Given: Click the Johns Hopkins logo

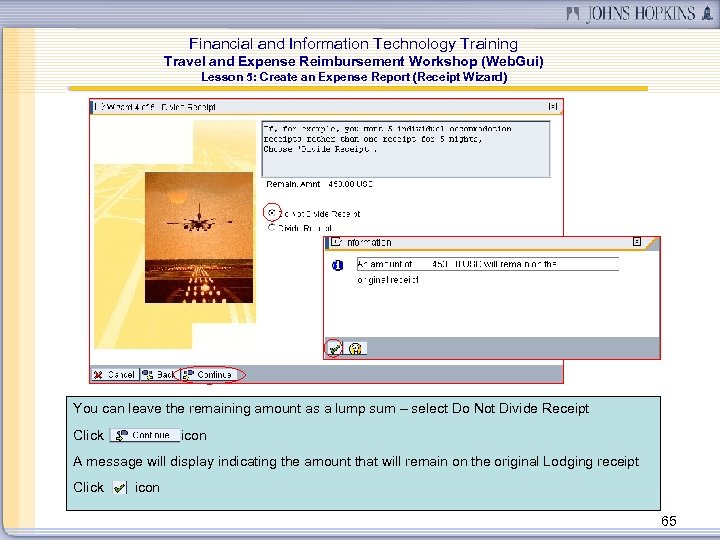Looking at the screenshot, I should [x=640, y=13].
